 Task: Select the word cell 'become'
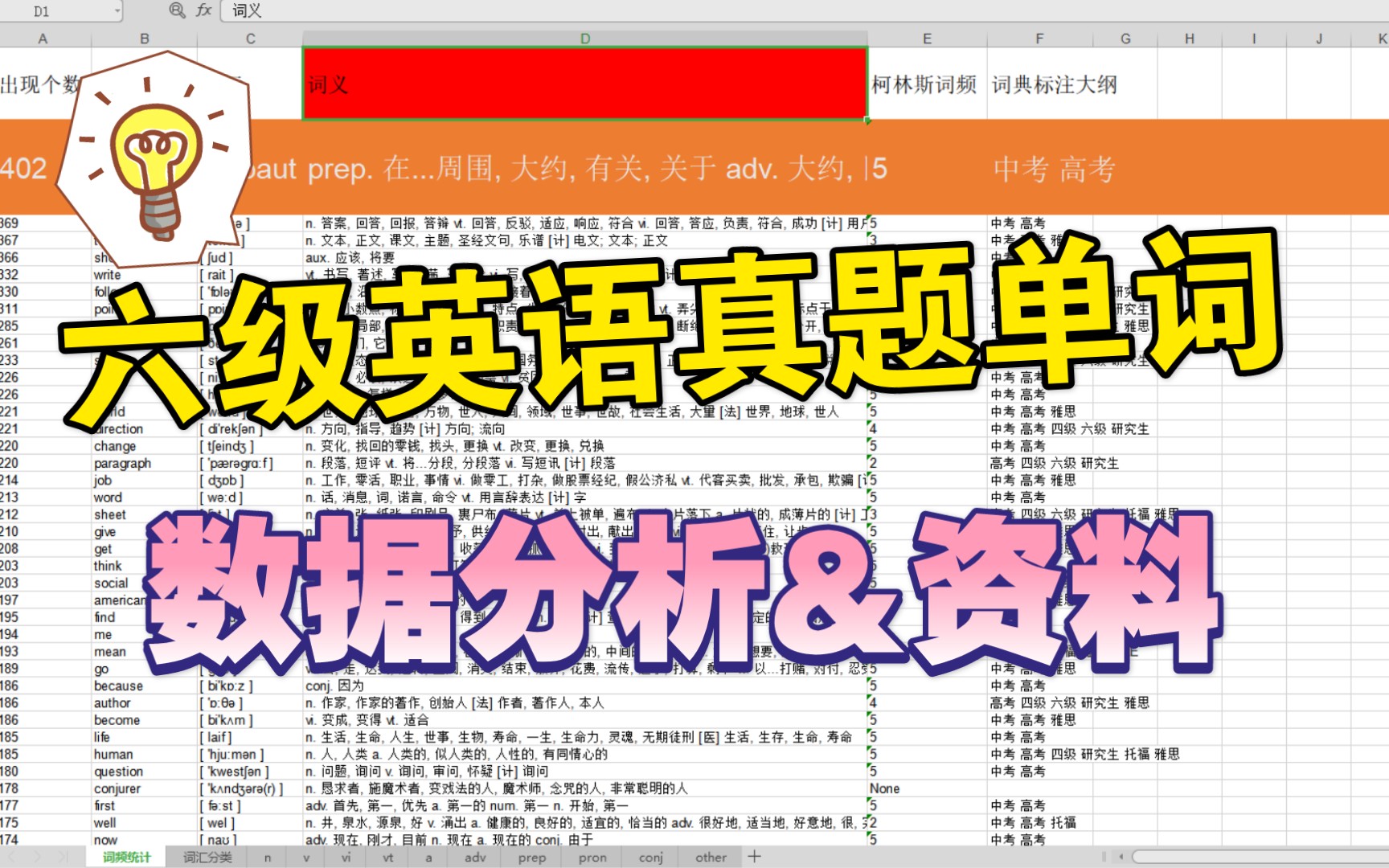point(145,720)
